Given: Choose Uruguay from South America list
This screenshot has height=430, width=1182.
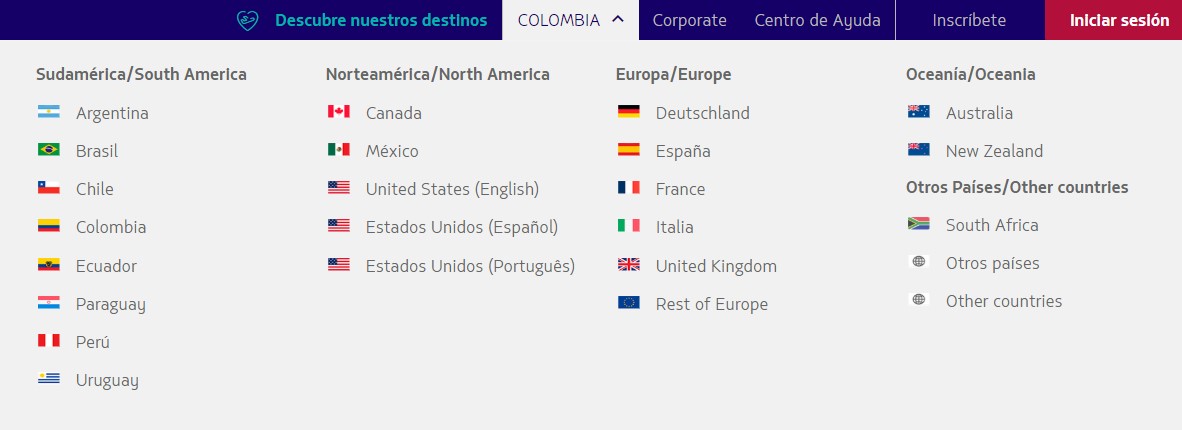Looking at the screenshot, I should [107, 380].
